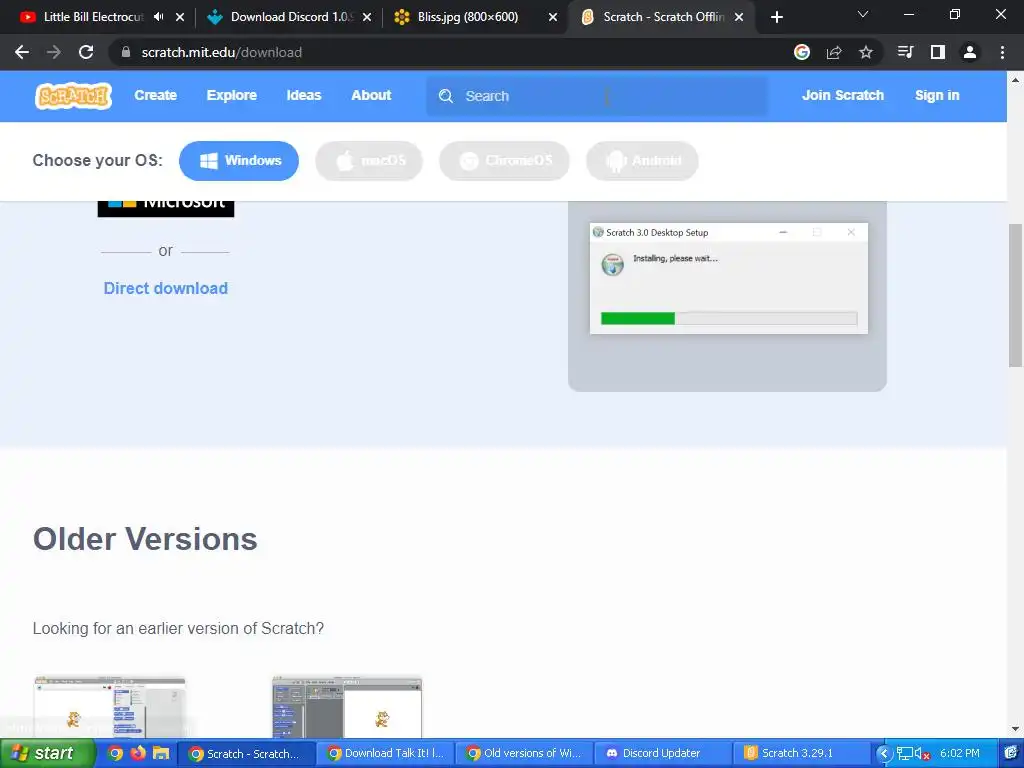Image resolution: width=1024 pixels, height=768 pixels.
Task: Click the Scratch logo in header
Action: (x=73, y=96)
